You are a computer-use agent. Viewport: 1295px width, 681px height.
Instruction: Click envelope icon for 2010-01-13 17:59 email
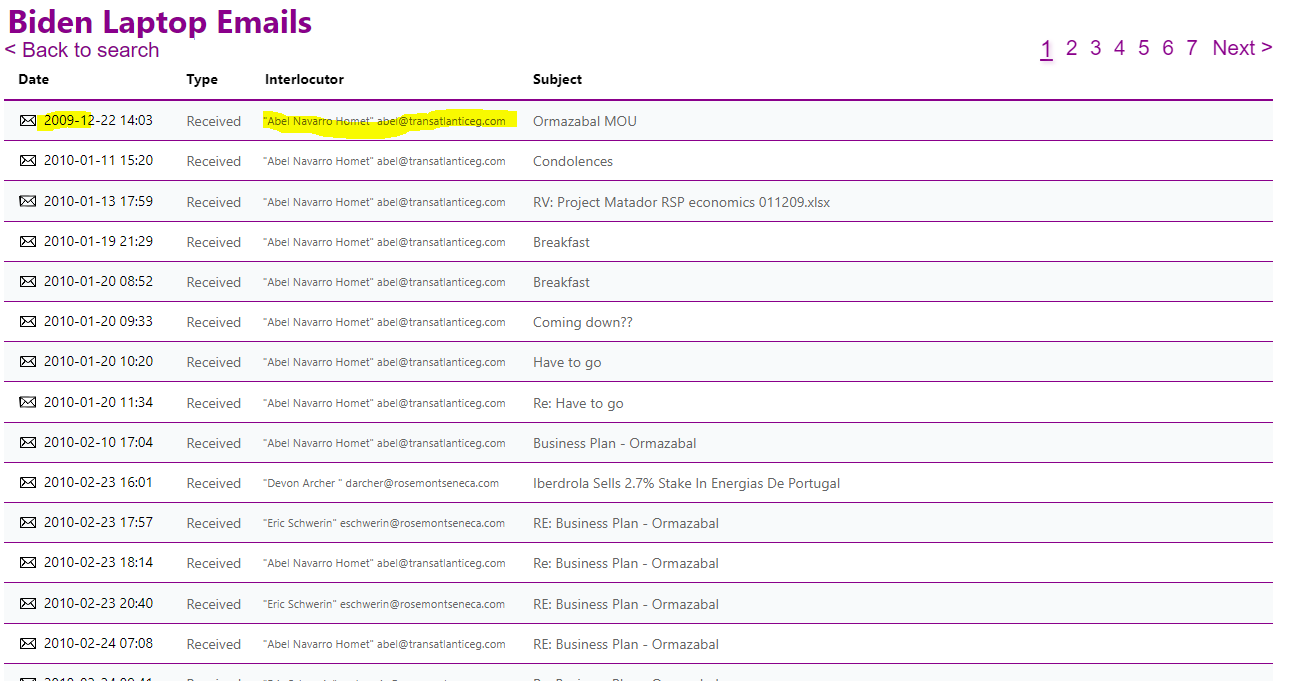tap(28, 201)
